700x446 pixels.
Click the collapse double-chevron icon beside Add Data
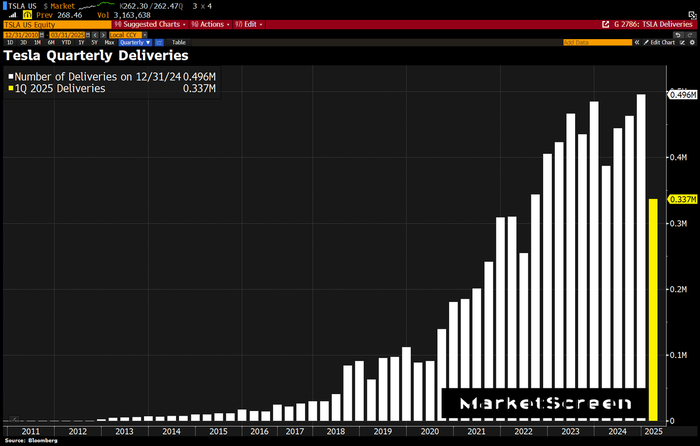coord(637,43)
